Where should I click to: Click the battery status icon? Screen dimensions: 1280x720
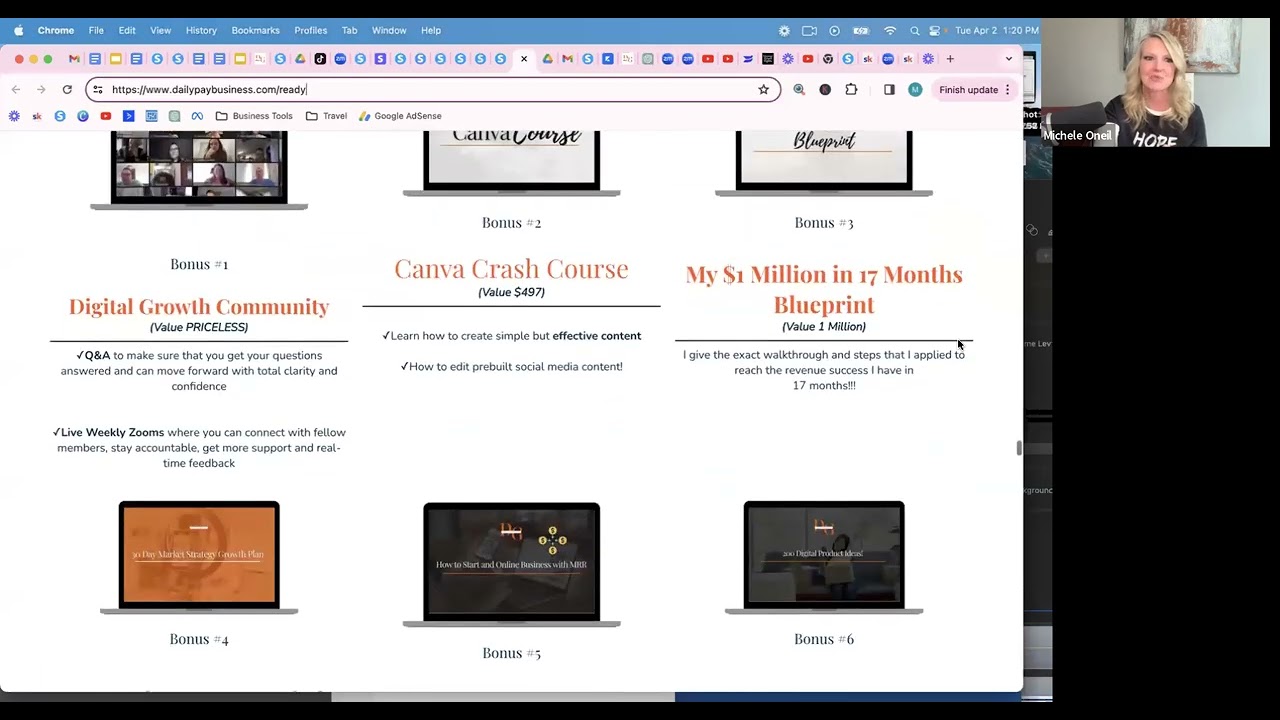click(x=861, y=31)
